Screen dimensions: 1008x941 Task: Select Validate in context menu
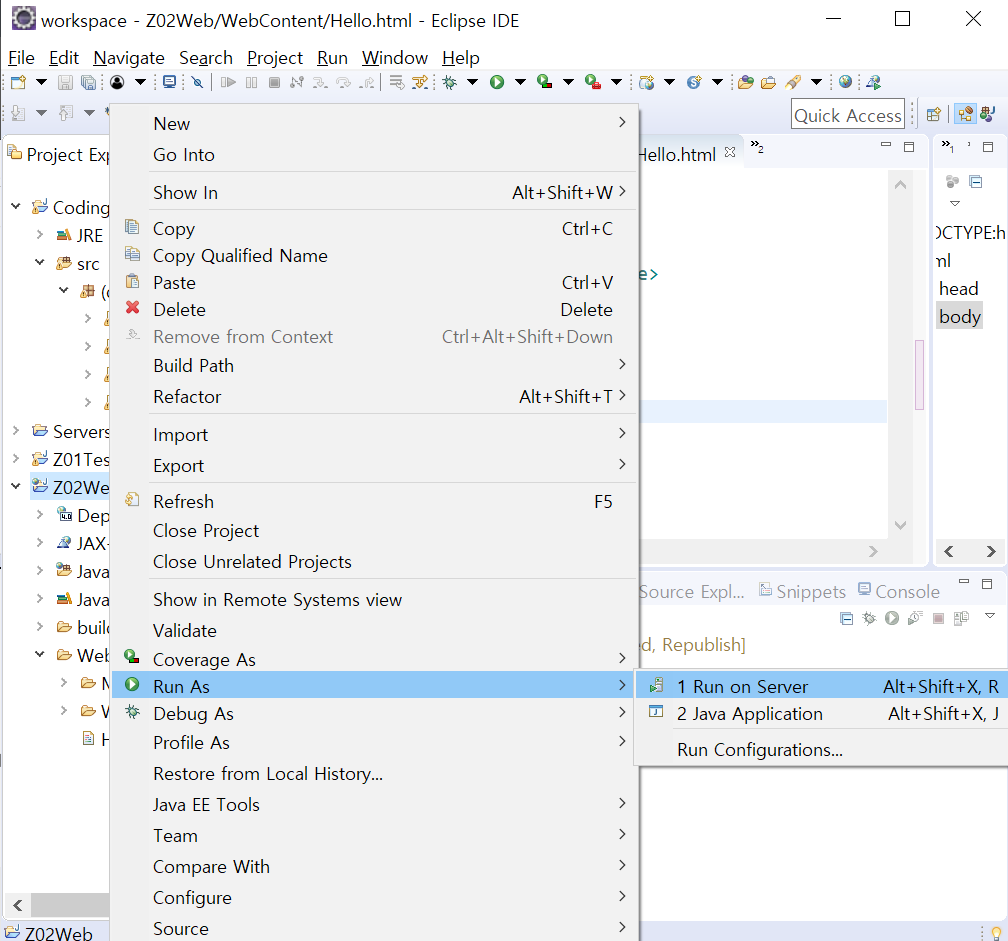[375, 631]
